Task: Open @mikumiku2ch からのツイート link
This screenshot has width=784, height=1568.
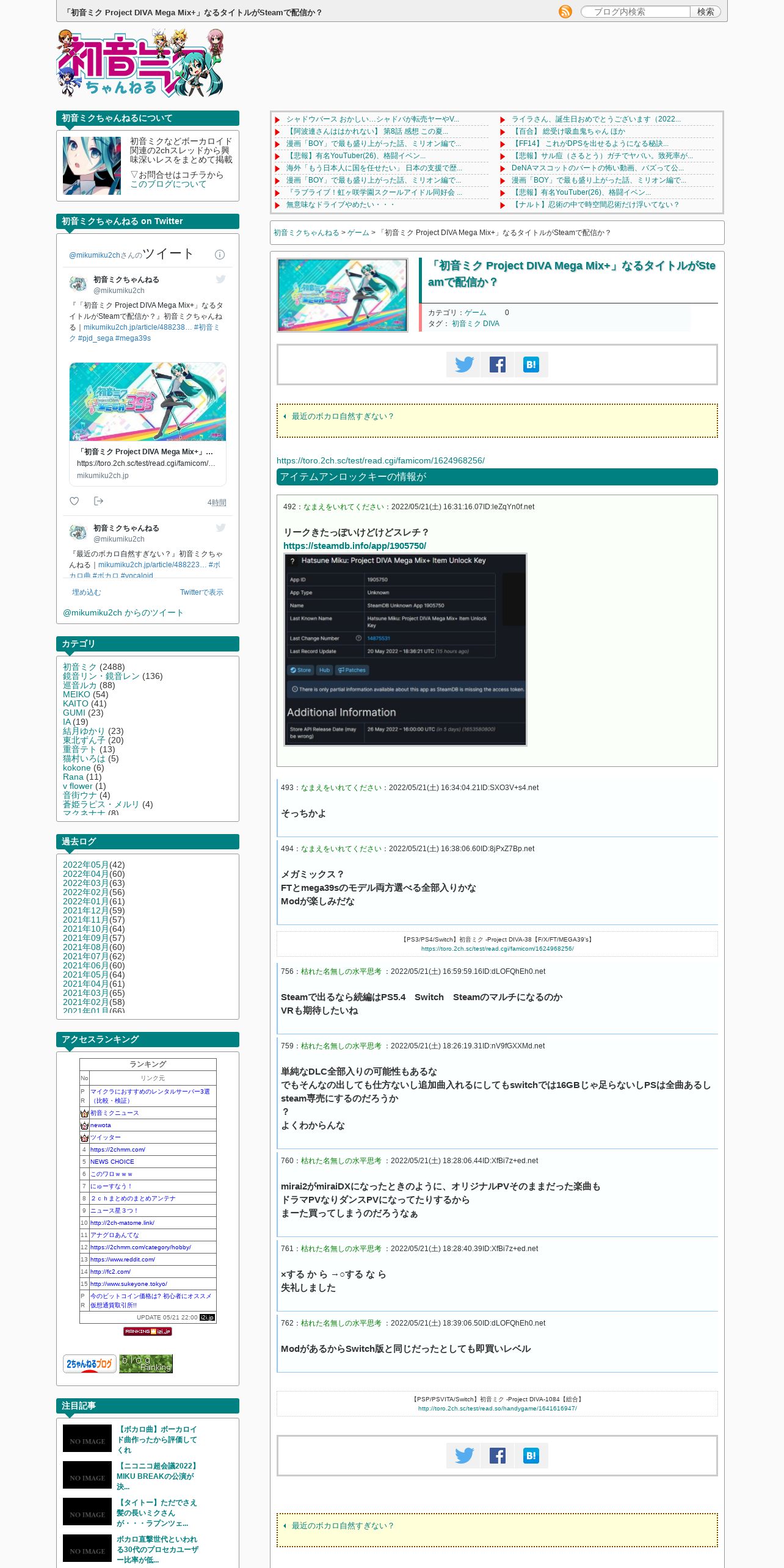Action: click(x=123, y=612)
